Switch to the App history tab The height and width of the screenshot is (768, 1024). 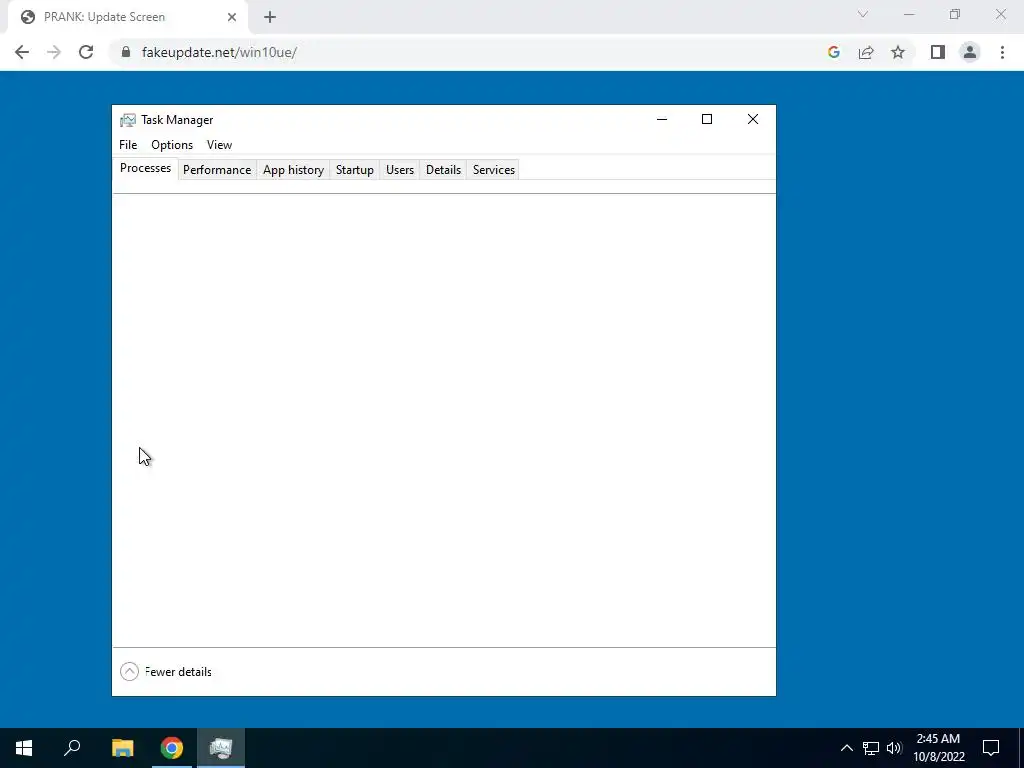click(293, 170)
